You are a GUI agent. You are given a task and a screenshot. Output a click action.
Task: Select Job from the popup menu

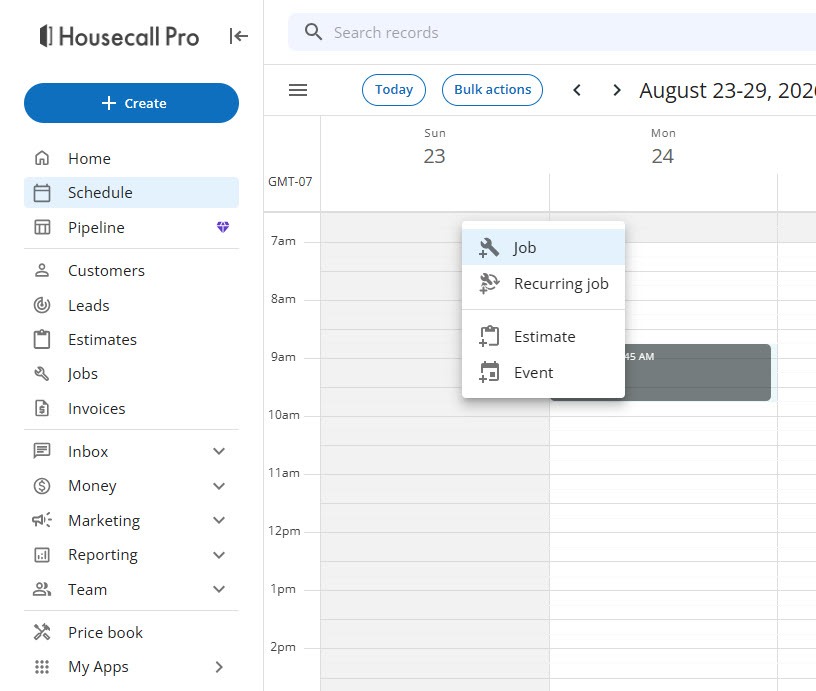pos(543,248)
